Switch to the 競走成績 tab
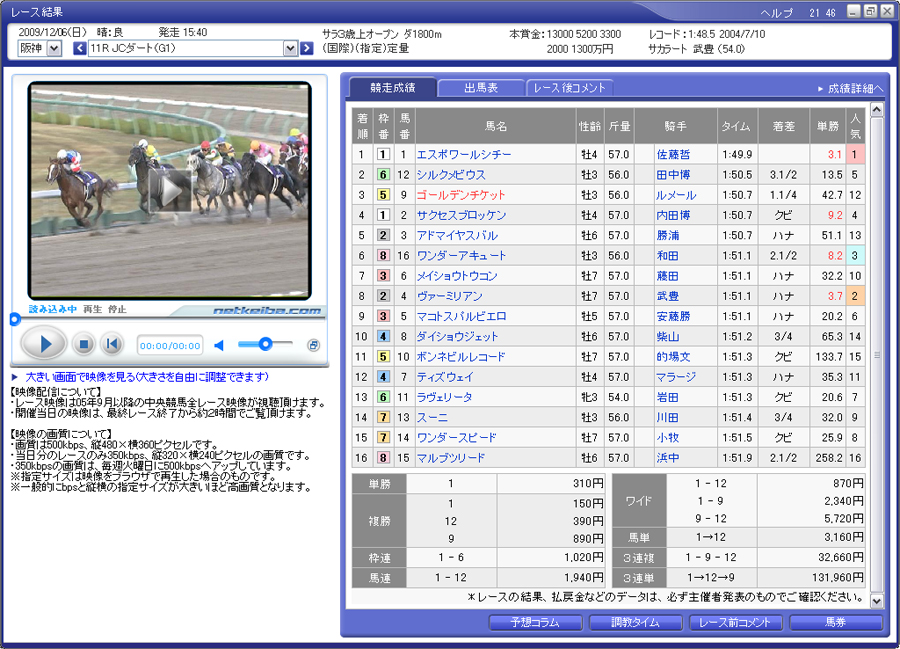 393,88
